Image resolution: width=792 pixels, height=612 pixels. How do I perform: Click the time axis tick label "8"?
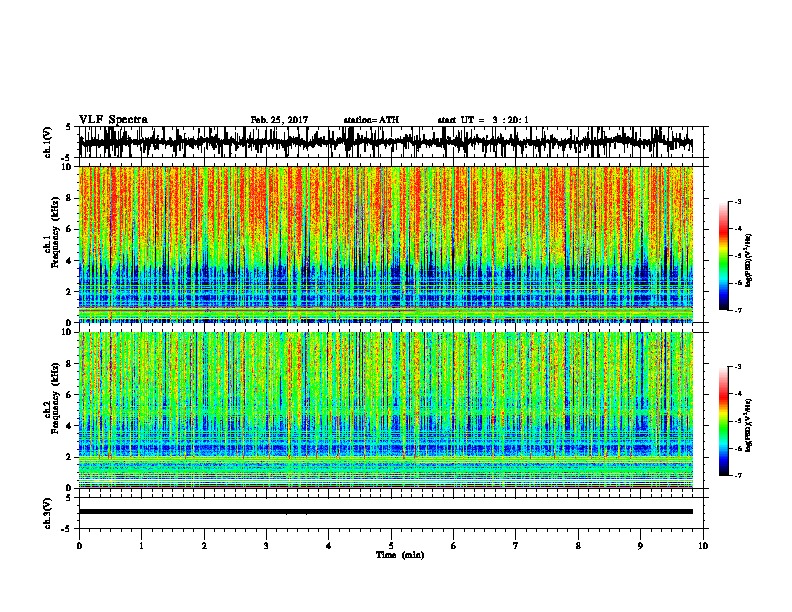pyautogui.click(x=578, y=546)
